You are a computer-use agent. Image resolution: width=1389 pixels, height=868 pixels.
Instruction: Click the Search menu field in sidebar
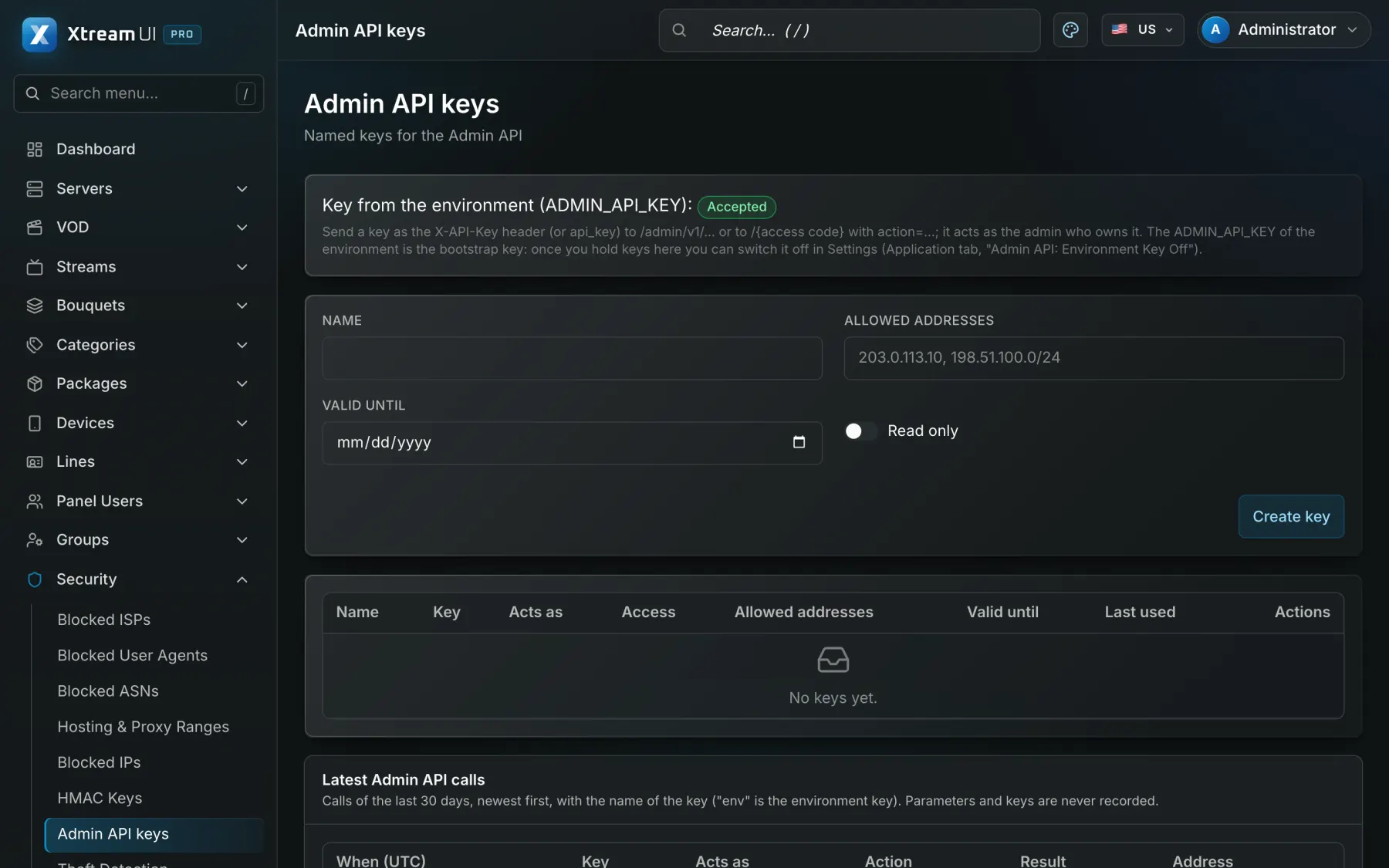coord(139,93)
